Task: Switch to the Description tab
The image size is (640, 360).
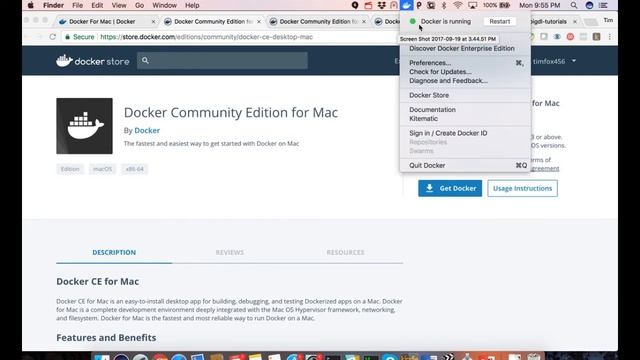Action: pos(114,252)
